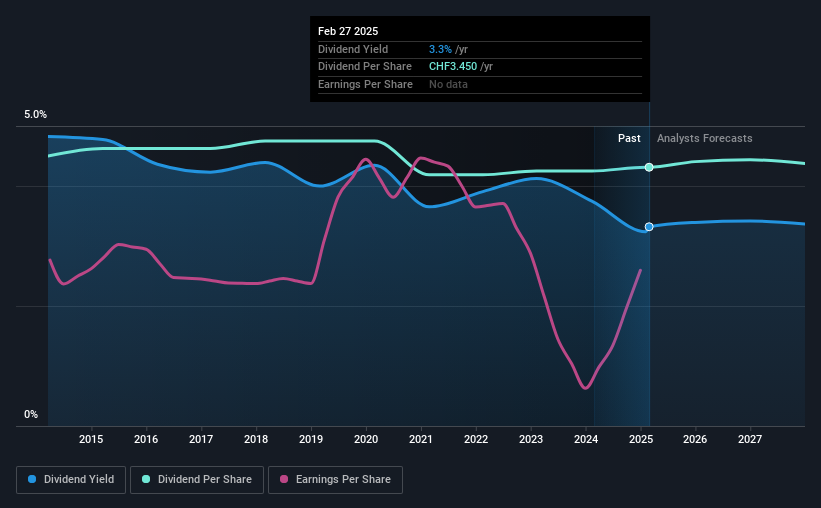Click the 5.0% y-axis label
Image resolution: width=821 pixels, height=508 pixels.
coord(35,114)
